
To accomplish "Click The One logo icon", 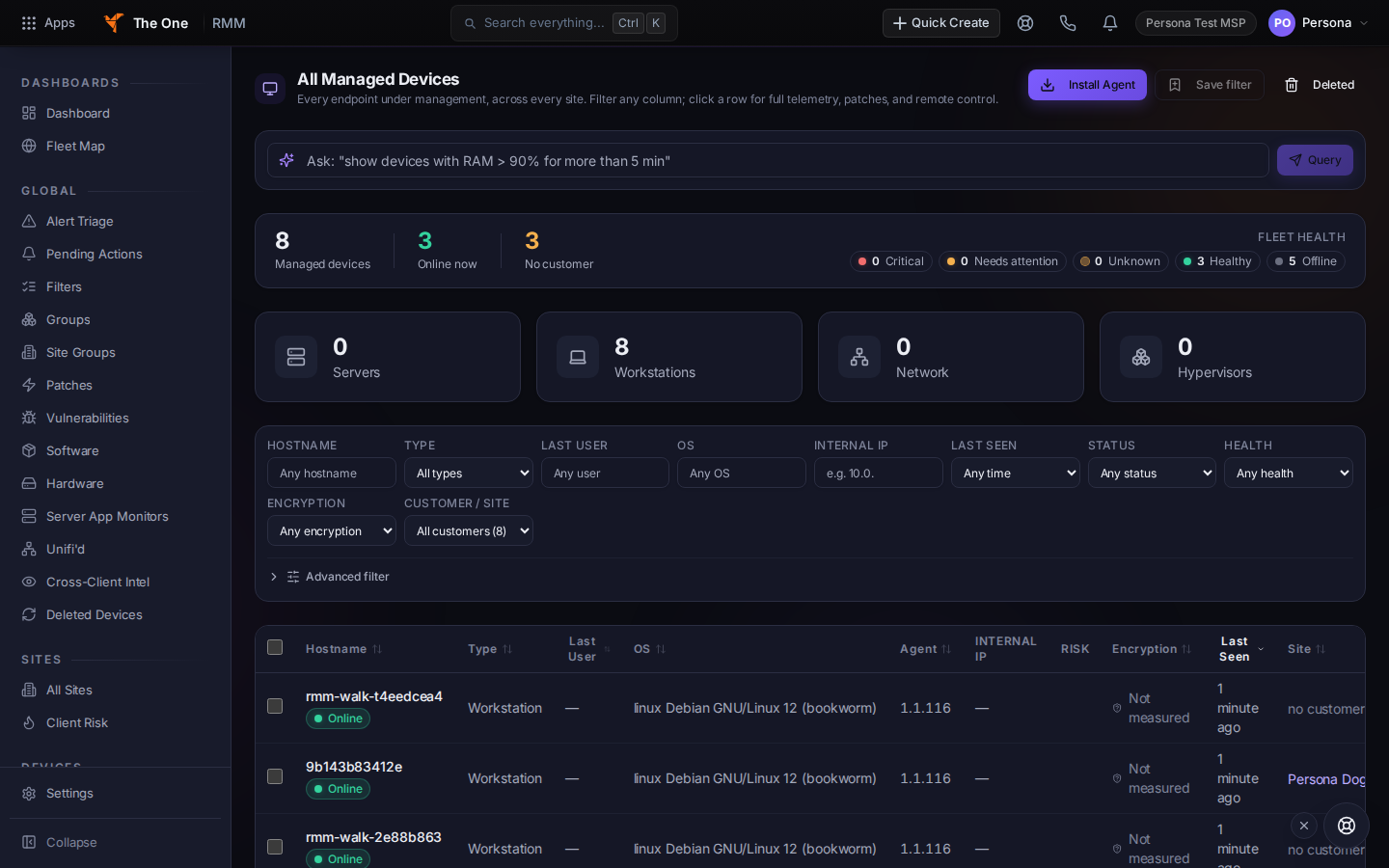I will click(114, 23).
